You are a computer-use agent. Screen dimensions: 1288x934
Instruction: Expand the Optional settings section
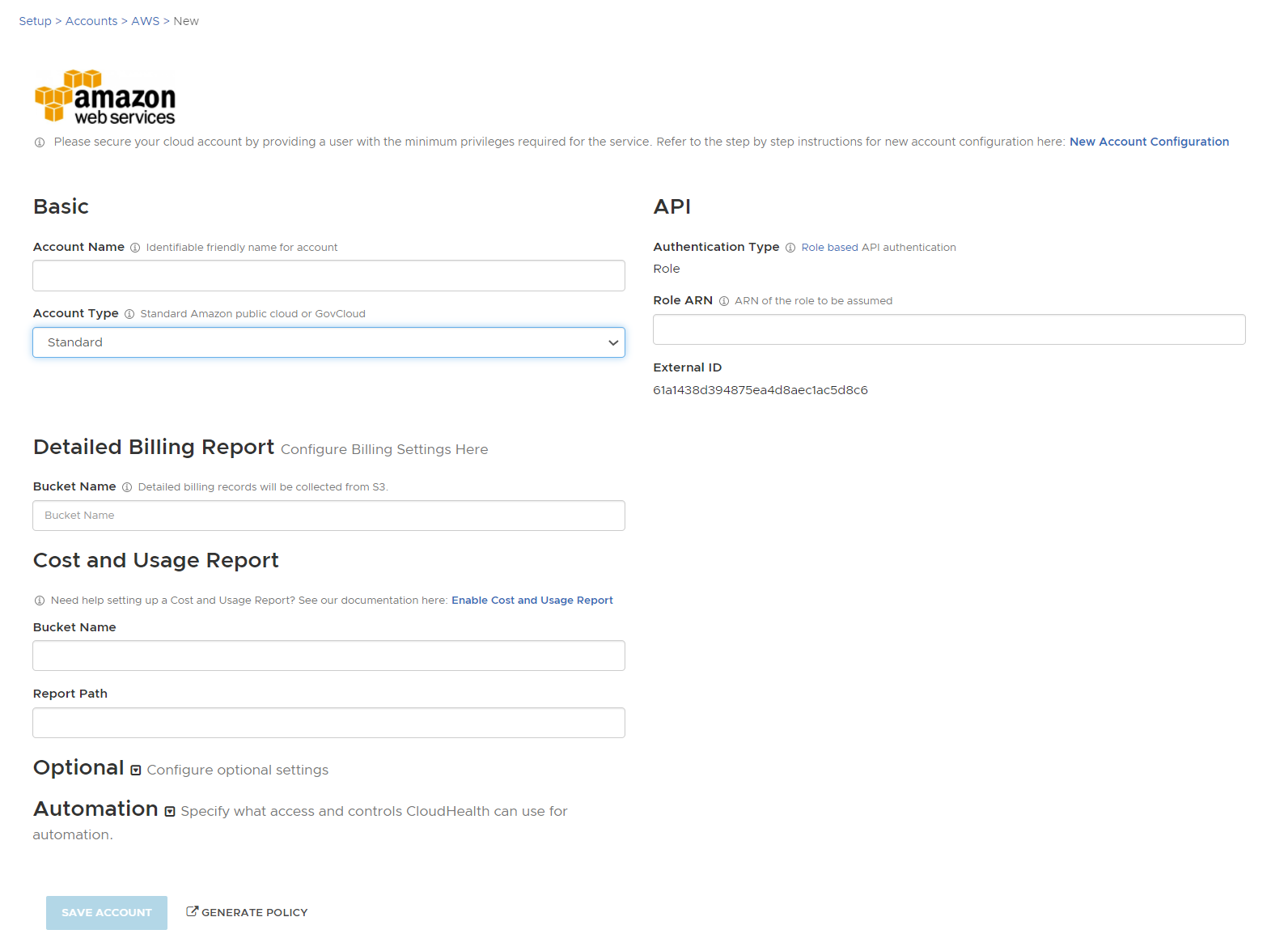pos(136,771)
